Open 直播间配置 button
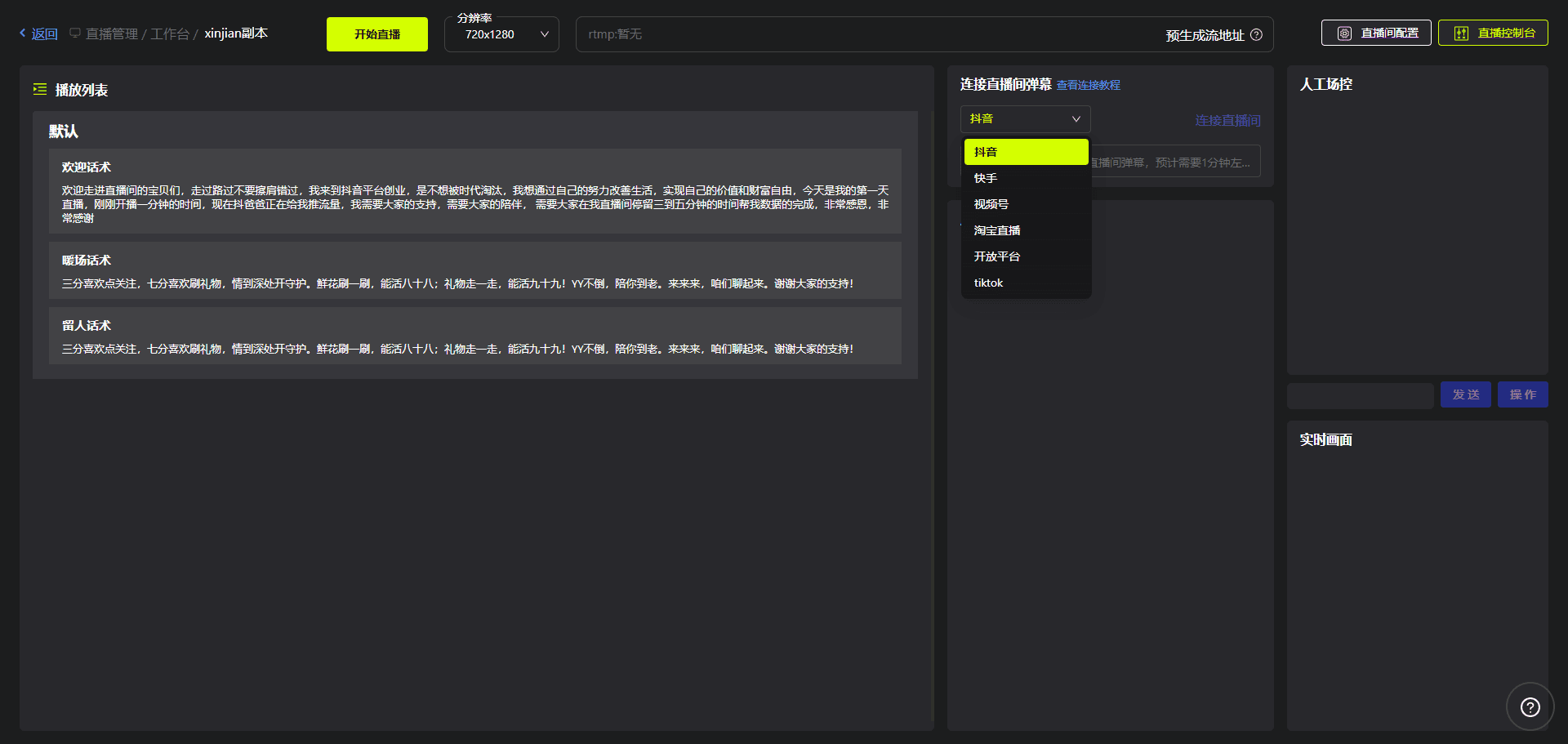This screenshot has width=1568, height=744. 1376,33
